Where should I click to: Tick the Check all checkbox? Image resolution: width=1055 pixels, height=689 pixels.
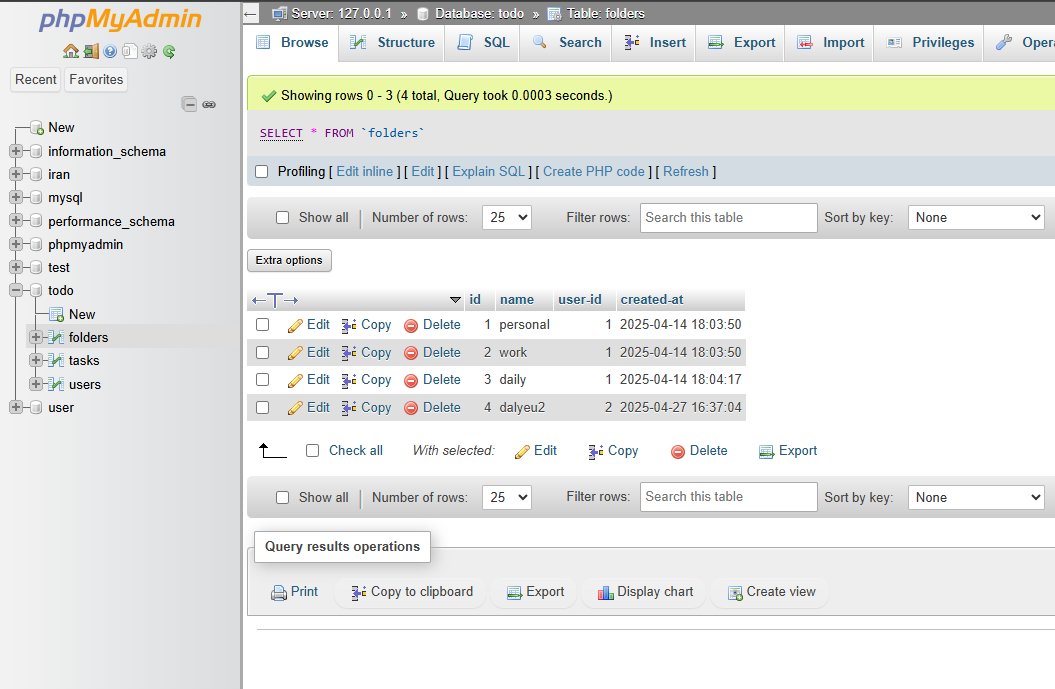pos(312,450)
